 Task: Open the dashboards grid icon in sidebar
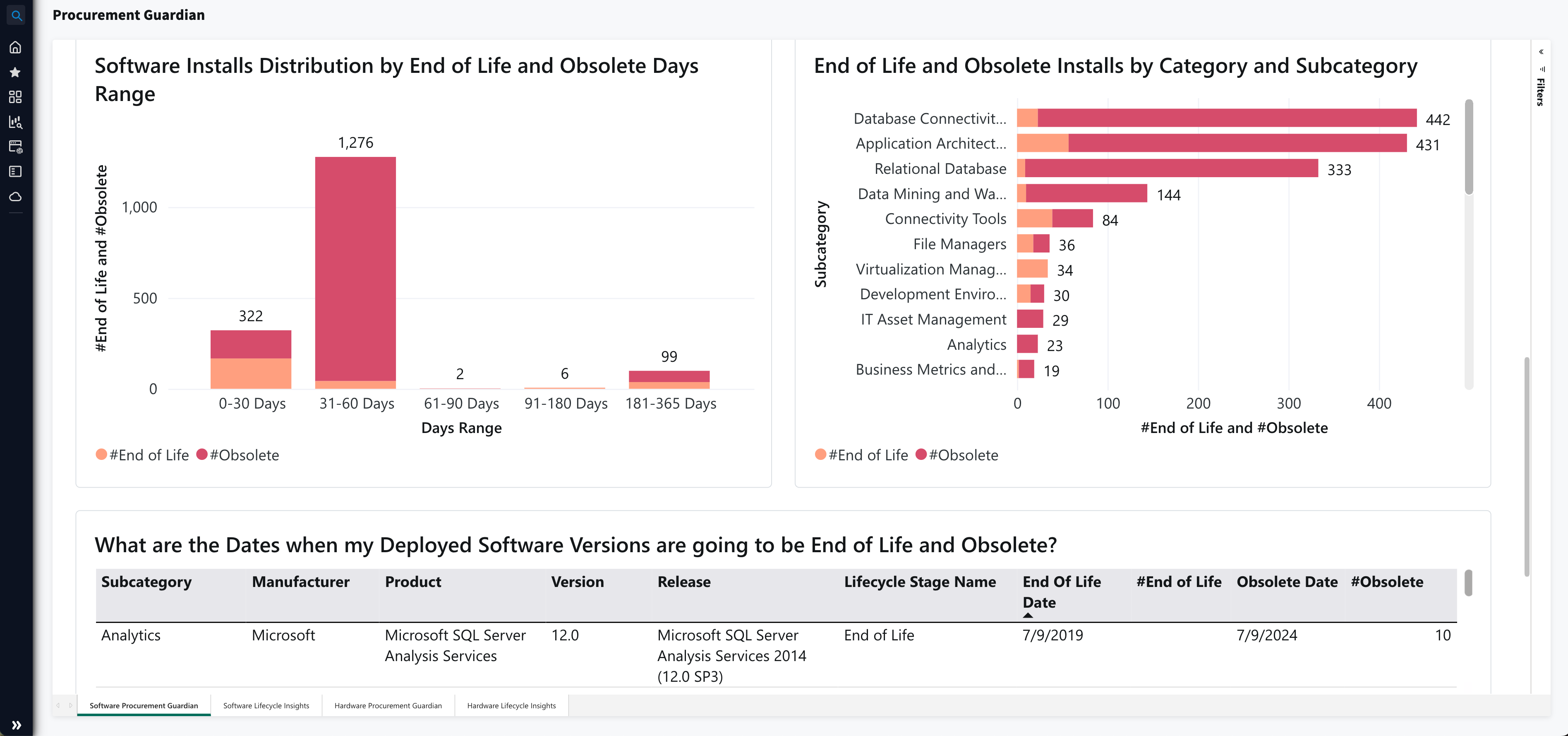(x=16, y=97)
